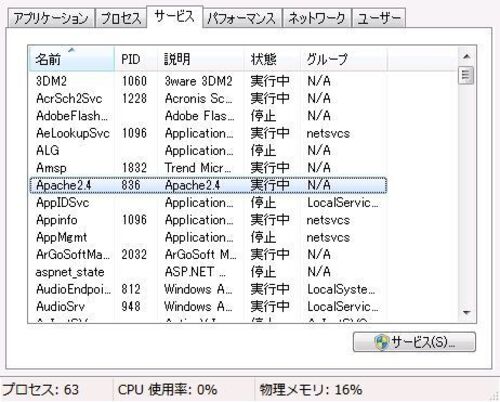
Task: Select the aspnet_state service row
Action: (208, 272)
